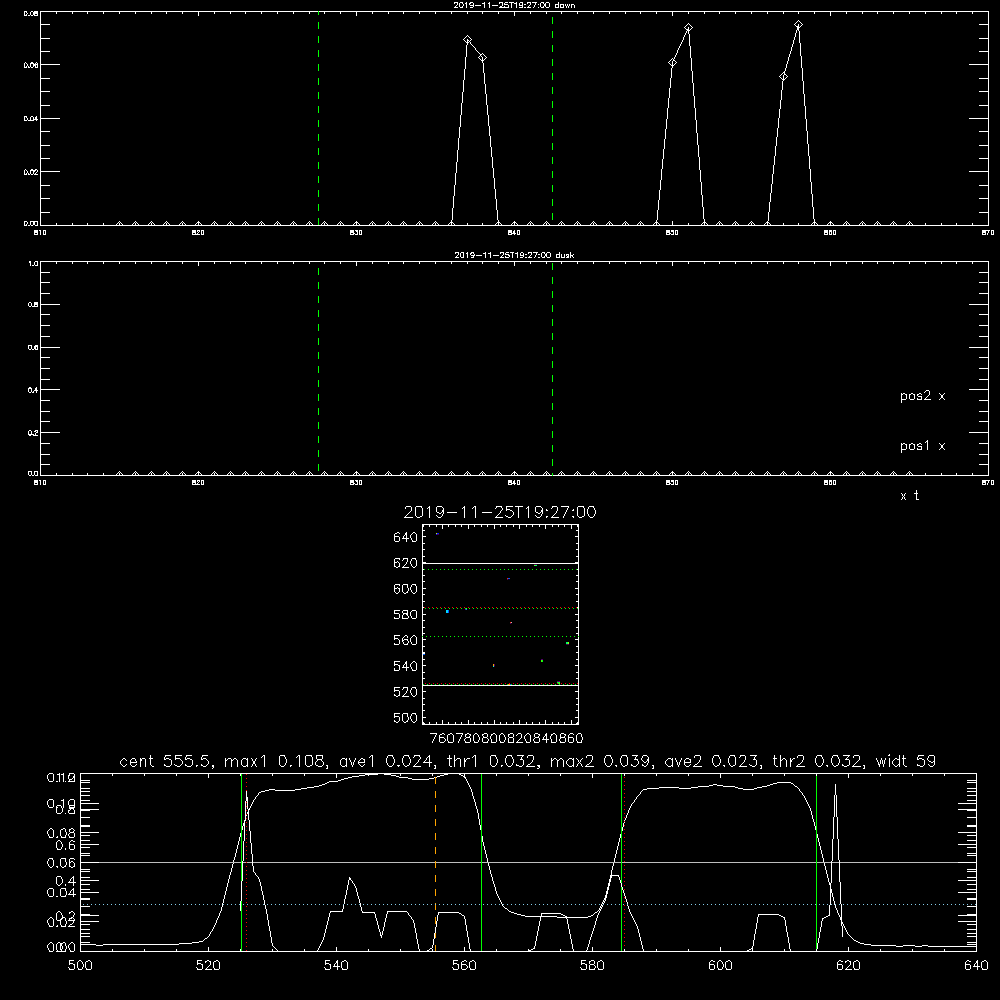This screenshot has height=1000, width=1000.
Task: Click the y-axis label '500' on image panel
Action: [x=406, y=718]
